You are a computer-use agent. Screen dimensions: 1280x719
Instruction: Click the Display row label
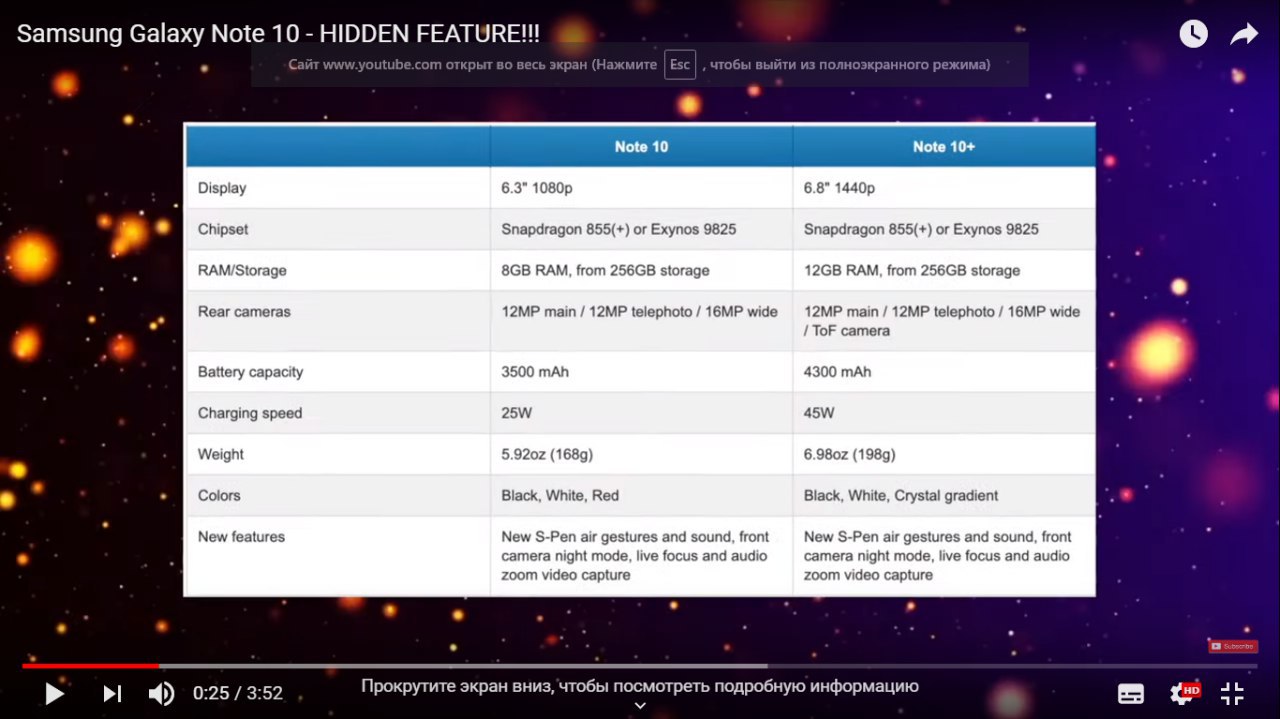222,188
